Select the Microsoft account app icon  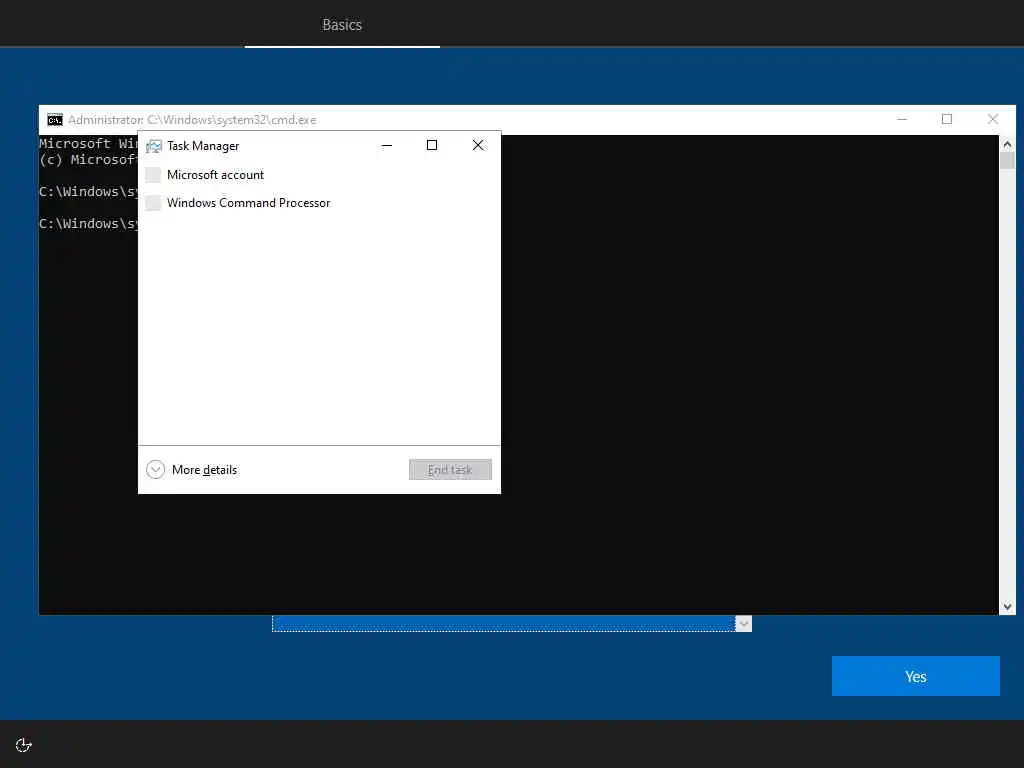pyautogui.click(x=153, y=174)
